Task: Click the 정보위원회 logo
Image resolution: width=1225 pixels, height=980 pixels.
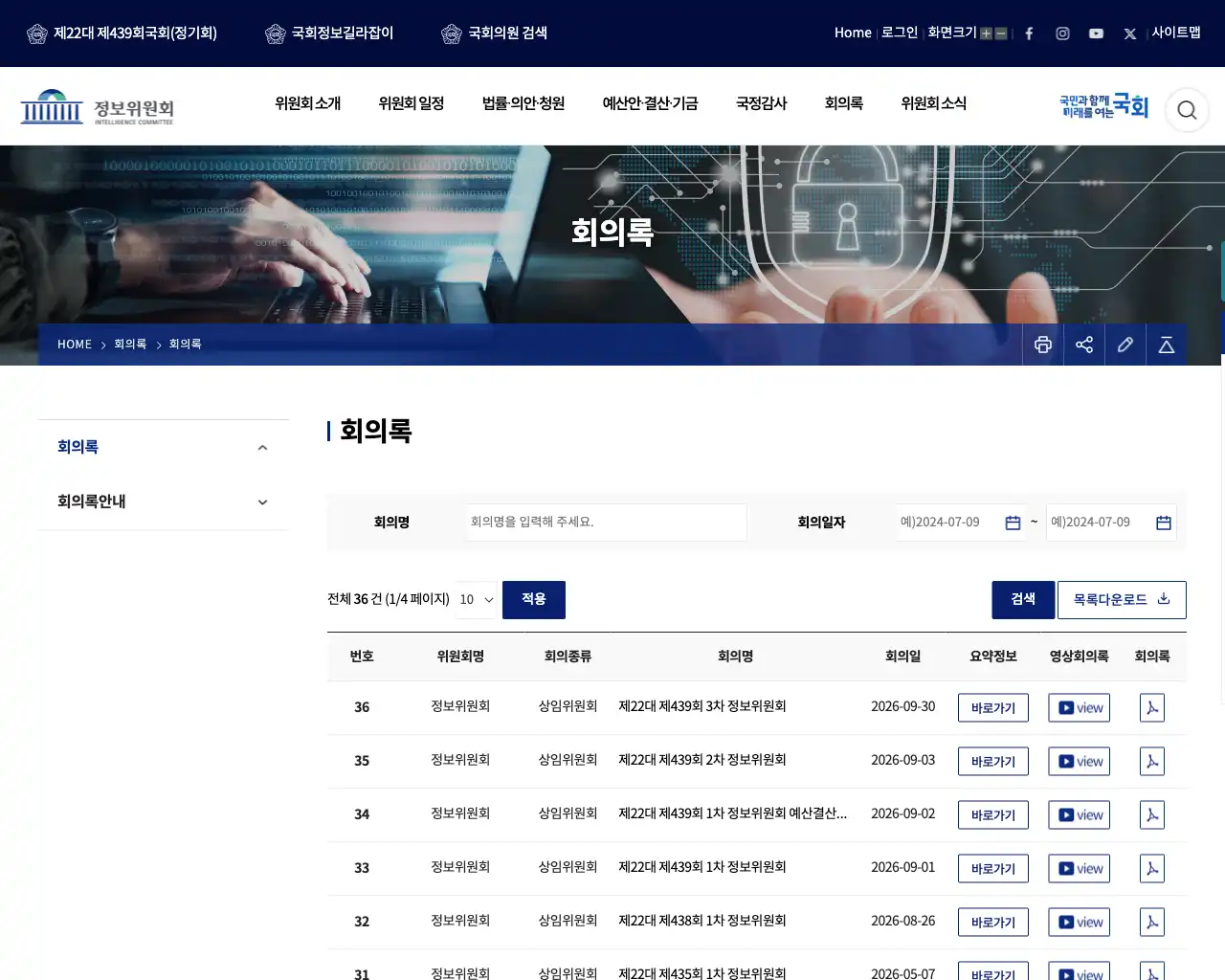Action: [98, 108]
